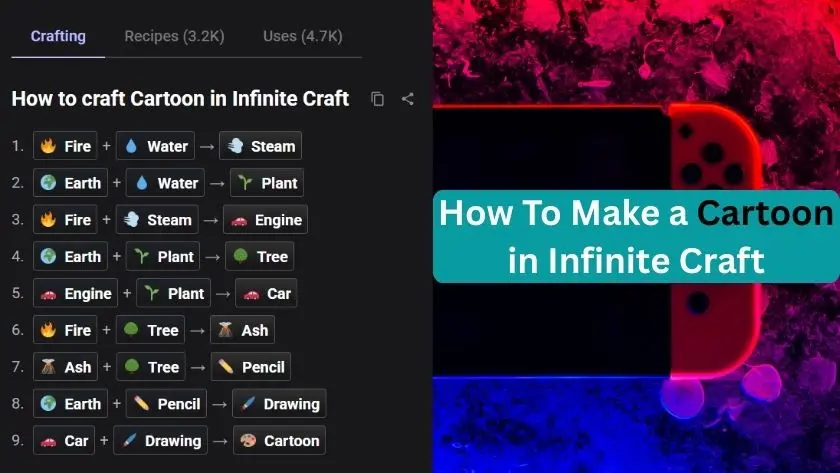Select the Steam result in step 1

tap(260, 146)
